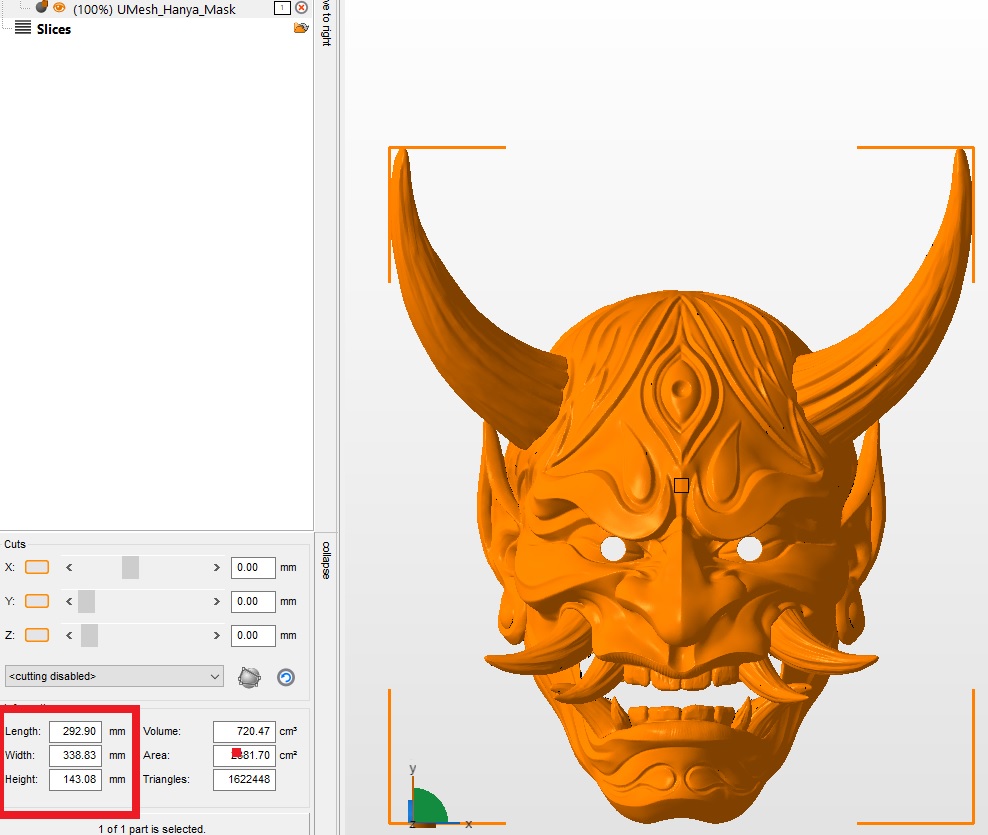This screenshot has height=835, width=988.
Task: Open the cutting disabled dropdown
Action: click(114, 676)
